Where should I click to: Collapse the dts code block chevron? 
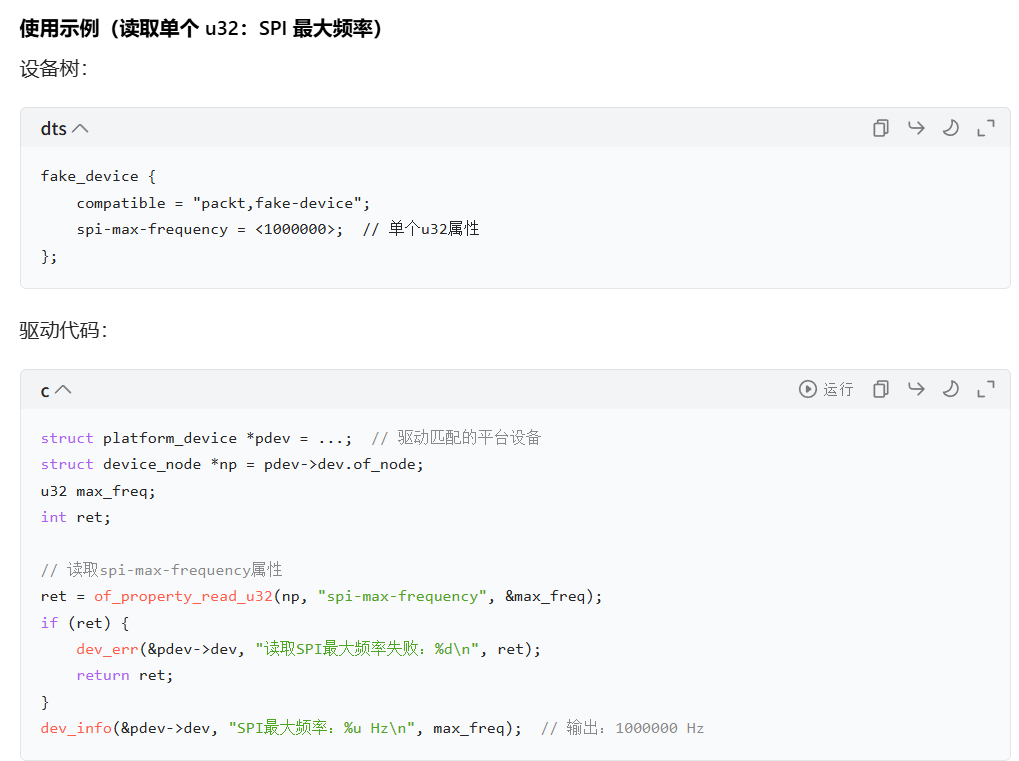coord(80,129)
